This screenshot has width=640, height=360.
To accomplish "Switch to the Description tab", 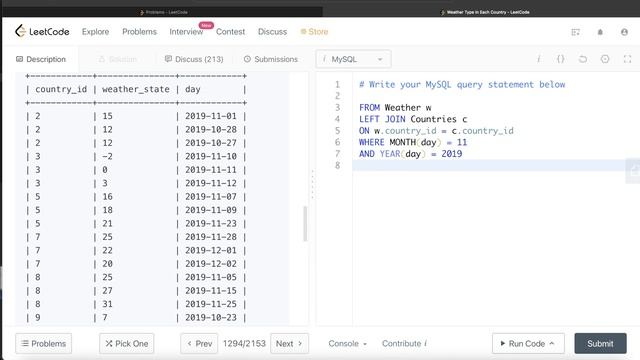I will tap(41, 59).
